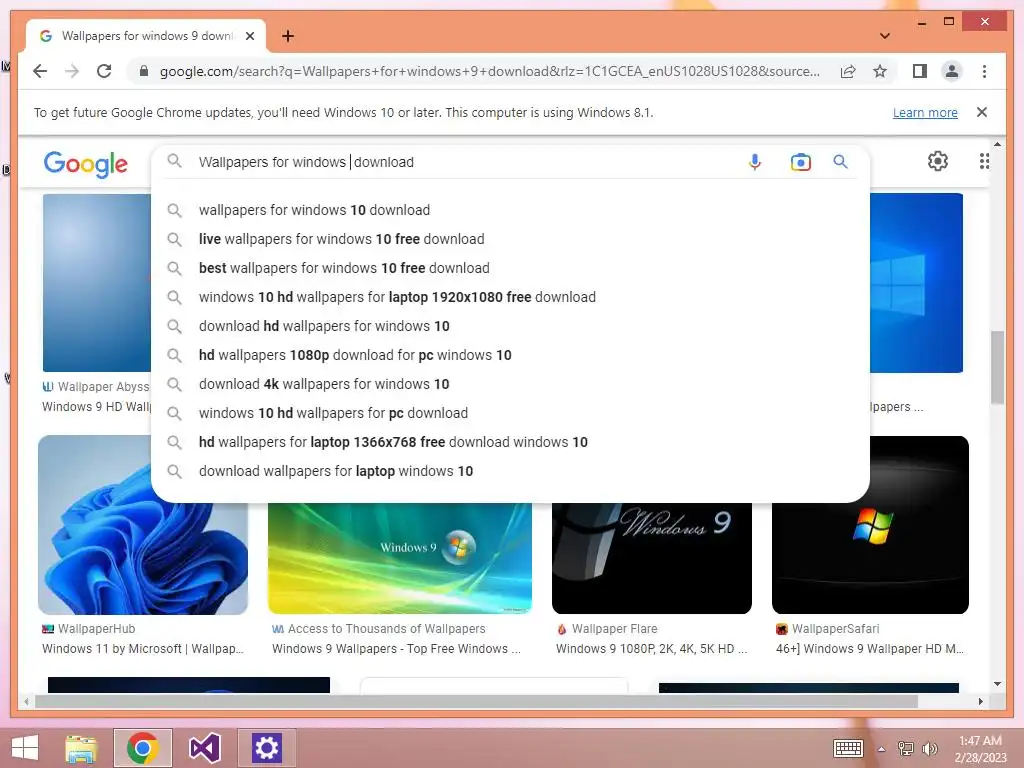Screen dimensions: 1024x768
Task: Open the Chrome three-dot menu
Action: point(984,71)
